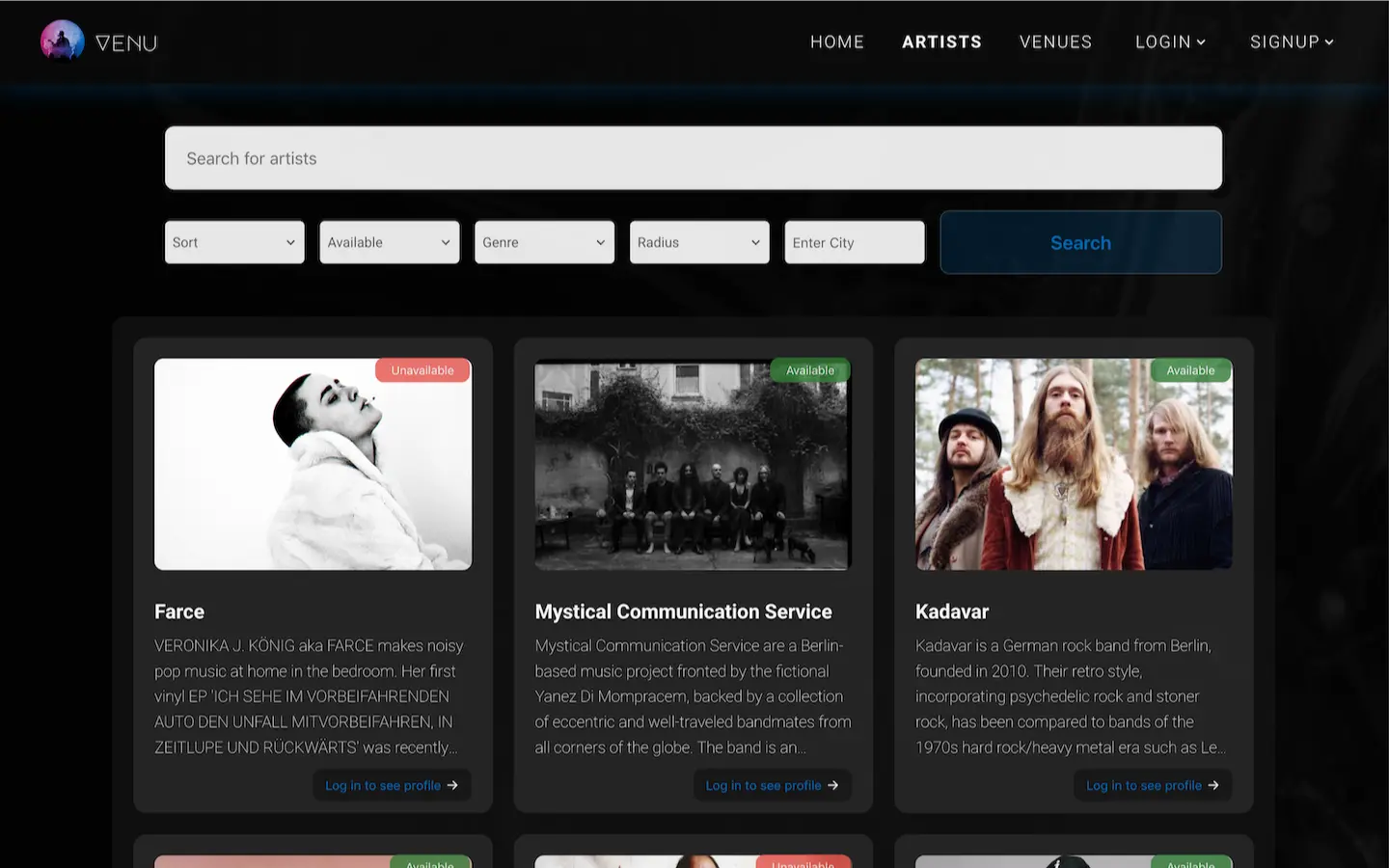1389x868 pixels.
Task: Focus the Search for artists field
Action: coord(693,158)
